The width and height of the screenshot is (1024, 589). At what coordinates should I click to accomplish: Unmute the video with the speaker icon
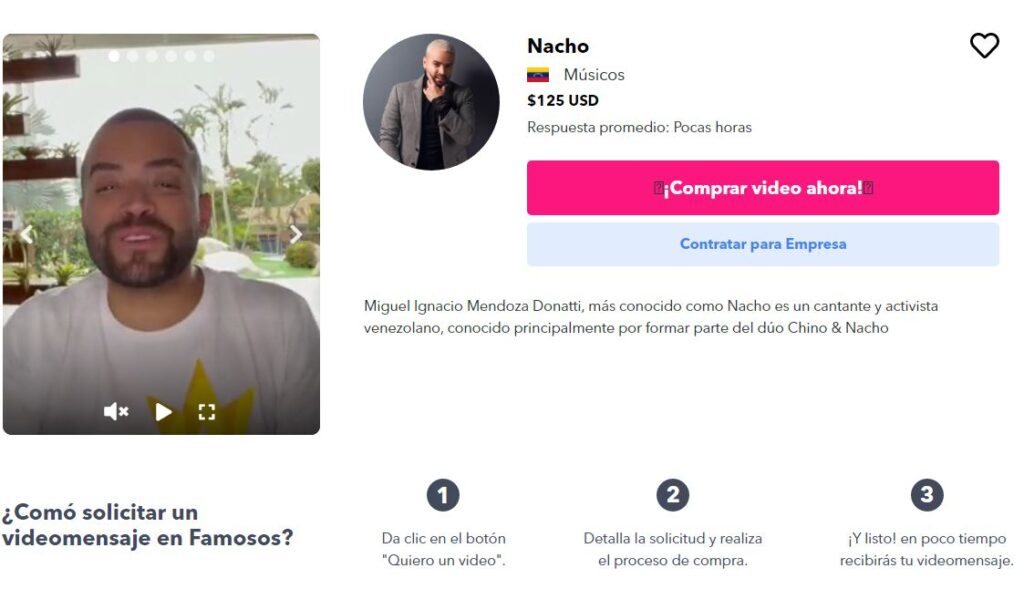point(116,411)
